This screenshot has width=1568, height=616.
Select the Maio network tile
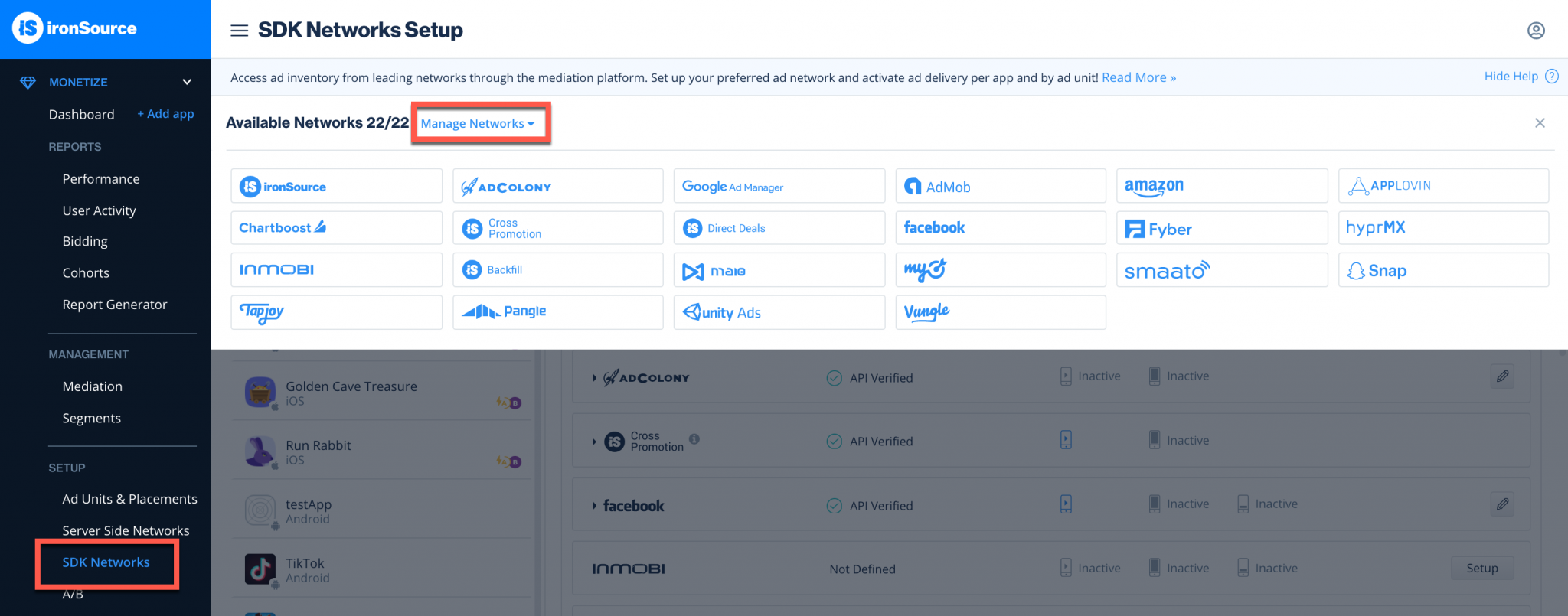779,270
